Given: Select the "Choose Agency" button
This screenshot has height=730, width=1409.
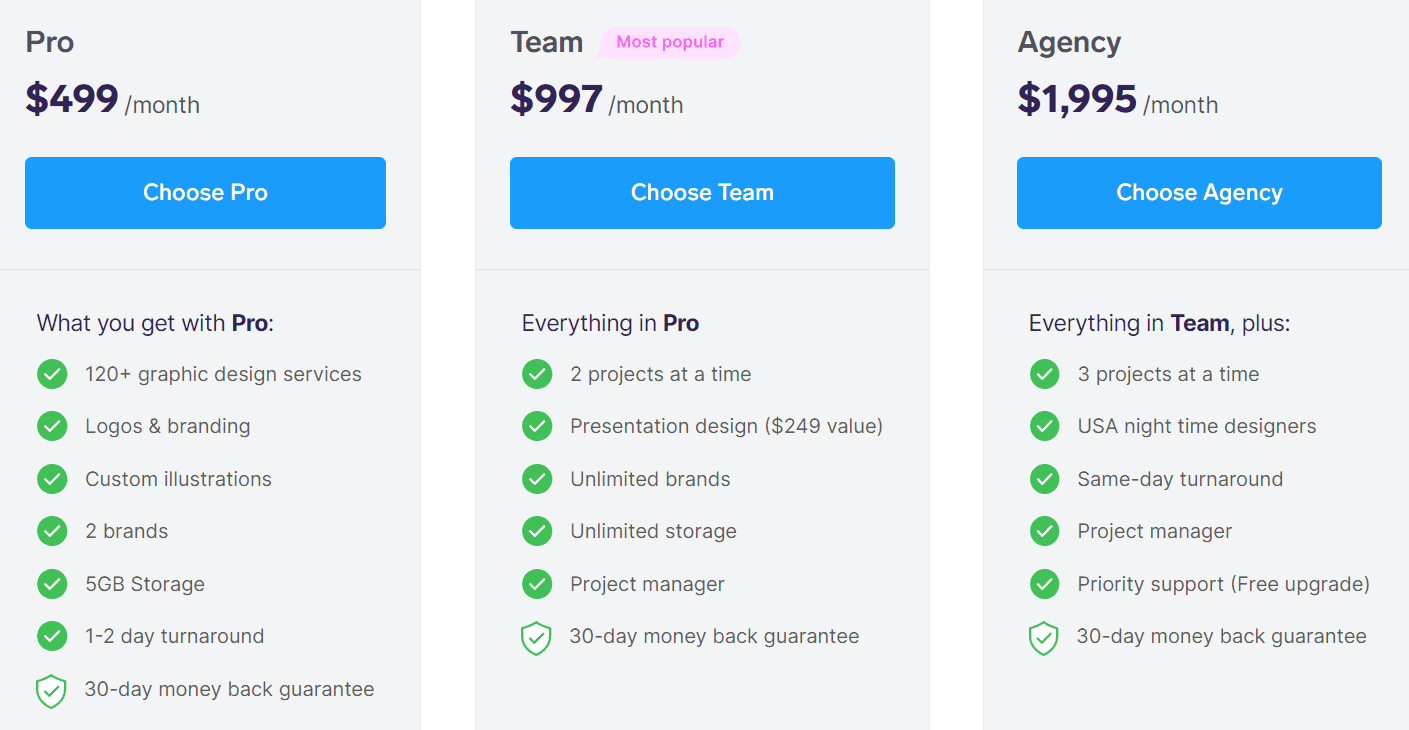Looking at the screenshot, I should tap(1198, 192).
